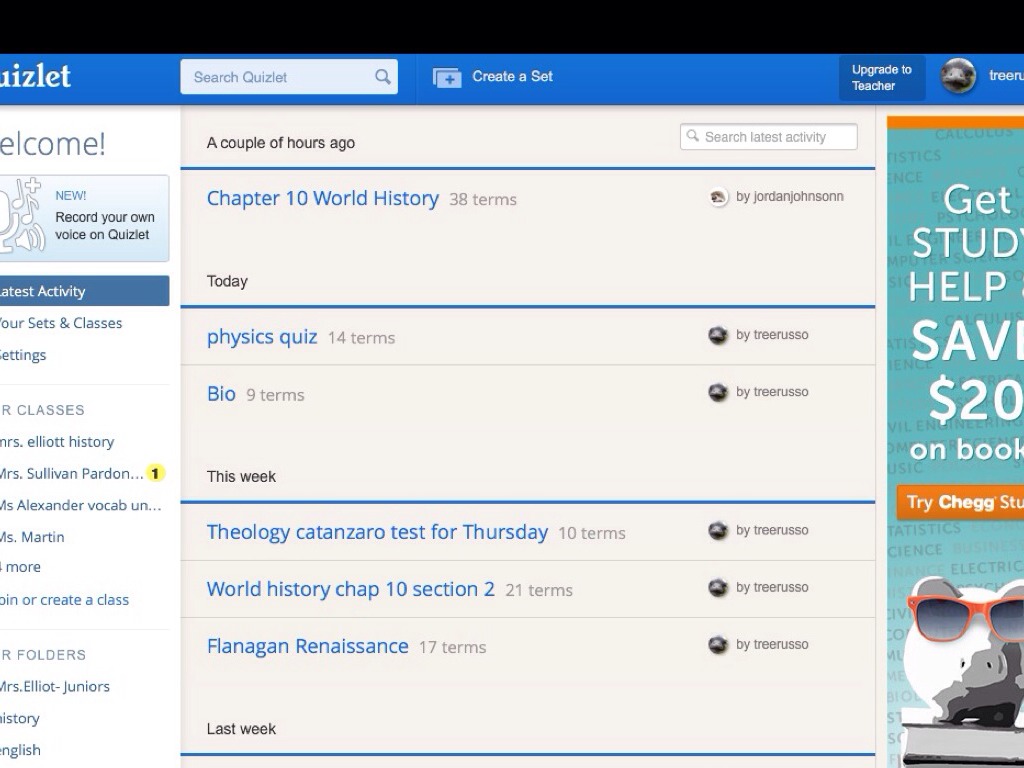Open the Chapter 10 World History set
1024x768 pixels.
coord(322,198)
